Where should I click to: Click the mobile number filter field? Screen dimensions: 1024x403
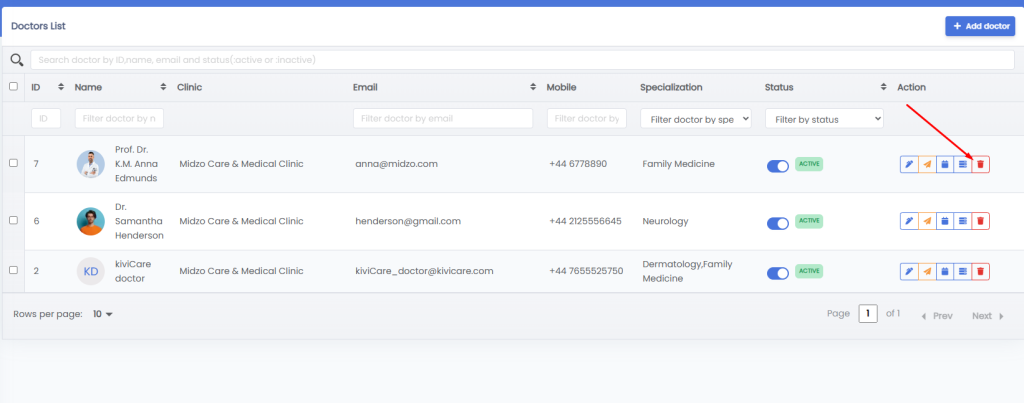point(586,118)
